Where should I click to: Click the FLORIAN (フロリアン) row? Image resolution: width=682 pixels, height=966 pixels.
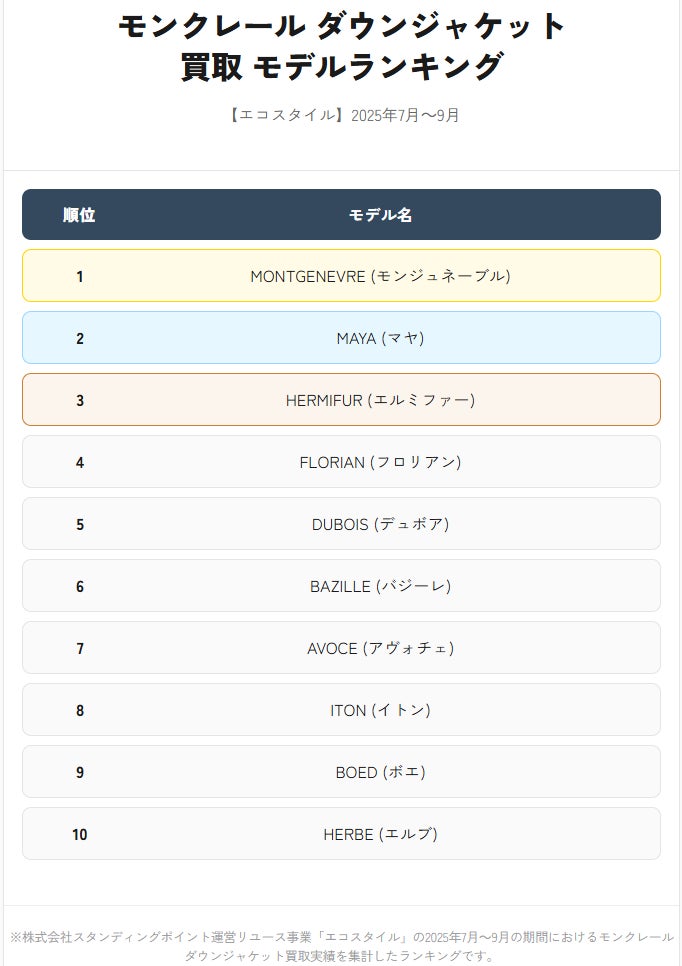pos(341,461)
